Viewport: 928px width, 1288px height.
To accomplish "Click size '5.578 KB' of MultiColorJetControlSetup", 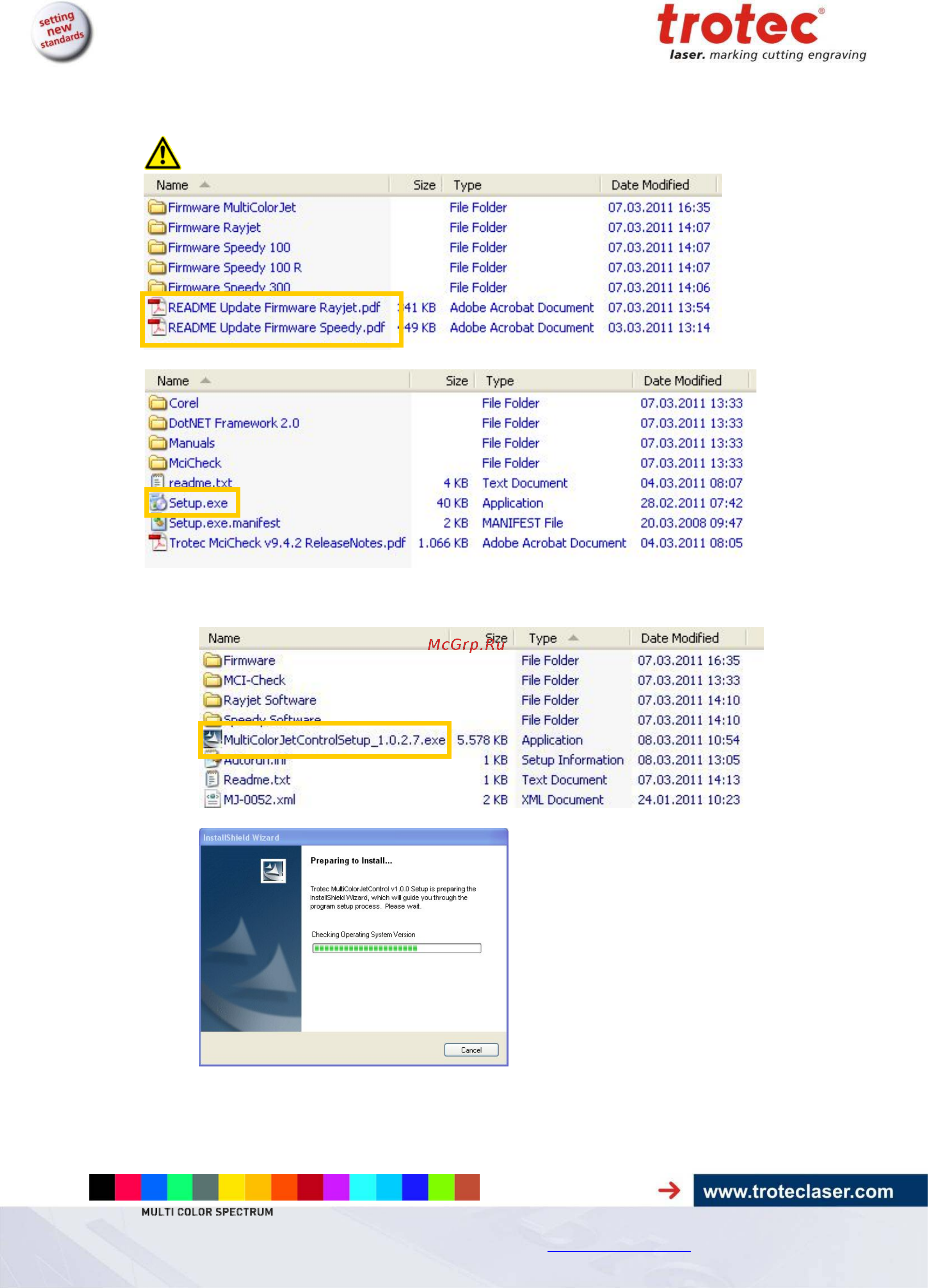I will click(482, 740).
